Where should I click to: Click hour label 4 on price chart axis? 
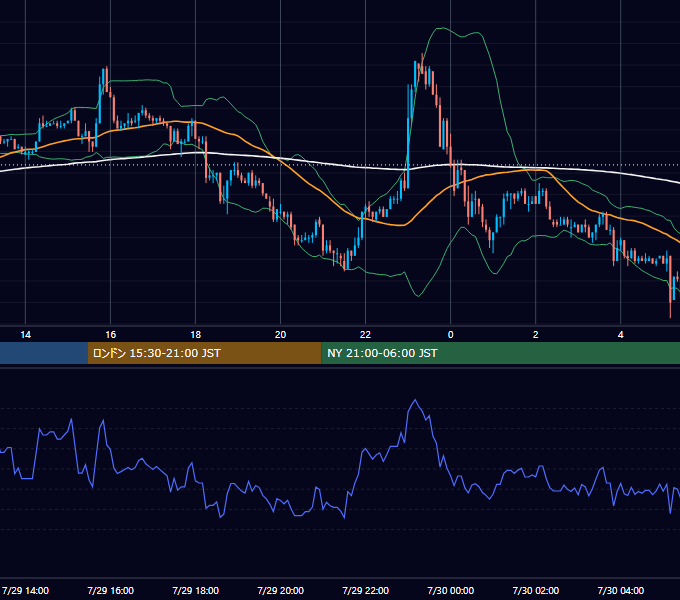coord(621,335)
